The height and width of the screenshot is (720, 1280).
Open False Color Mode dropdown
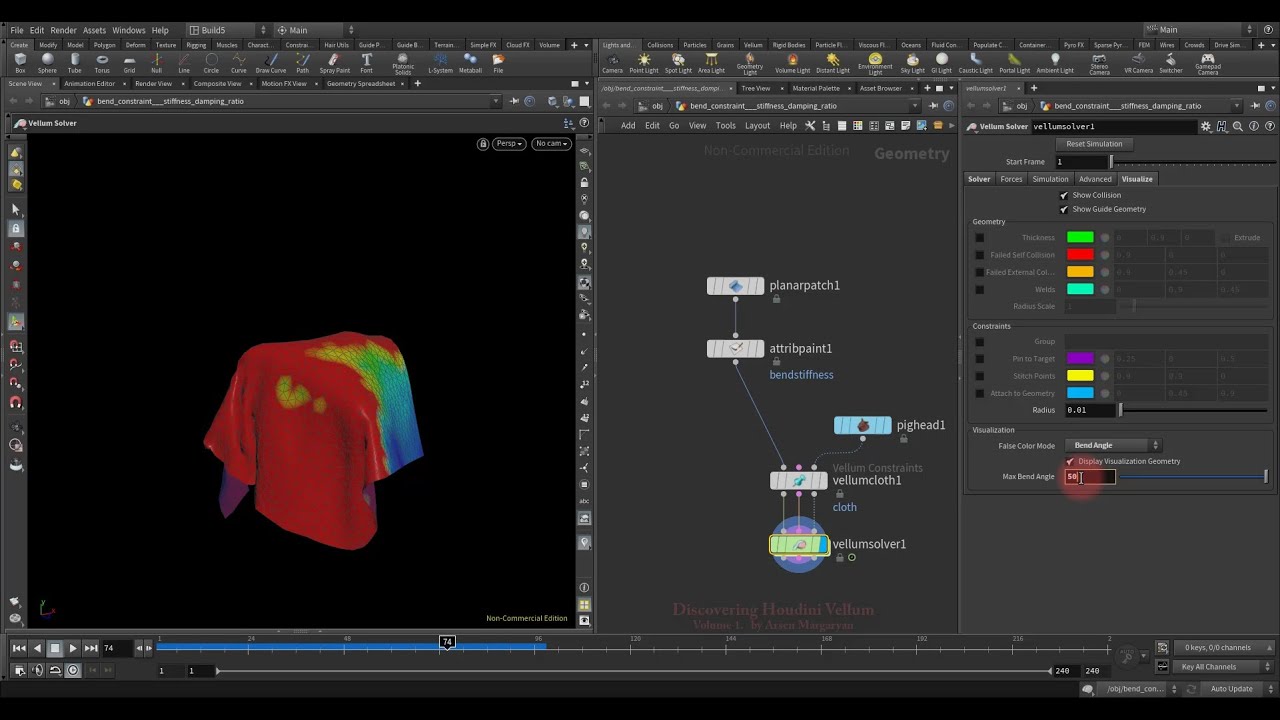coord(1113,445)
